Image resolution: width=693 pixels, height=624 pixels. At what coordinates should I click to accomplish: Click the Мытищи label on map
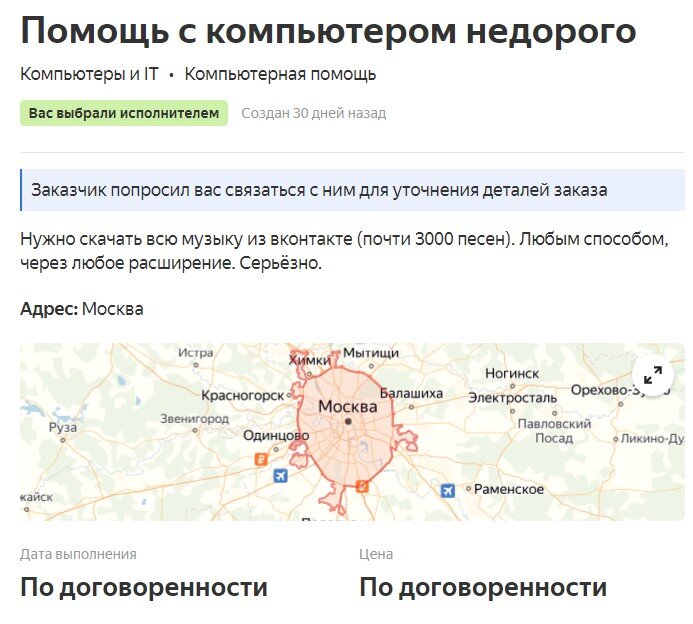tap(371, 353)
